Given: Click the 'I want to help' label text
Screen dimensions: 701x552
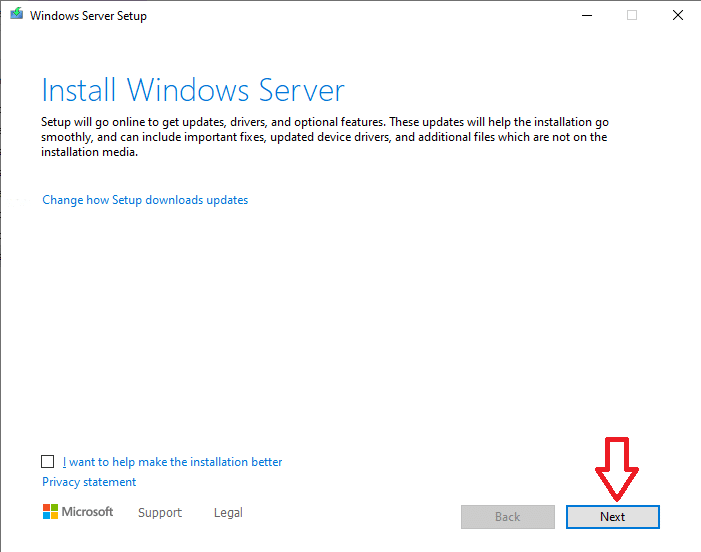Looking at the screenshot, I should pyautogui.click(x=172, y=462).
